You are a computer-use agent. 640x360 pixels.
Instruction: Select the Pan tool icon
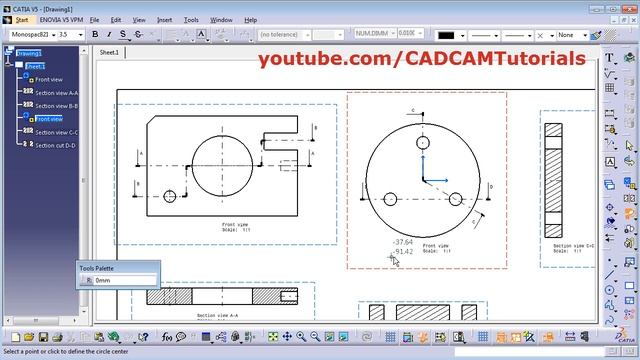287,337
